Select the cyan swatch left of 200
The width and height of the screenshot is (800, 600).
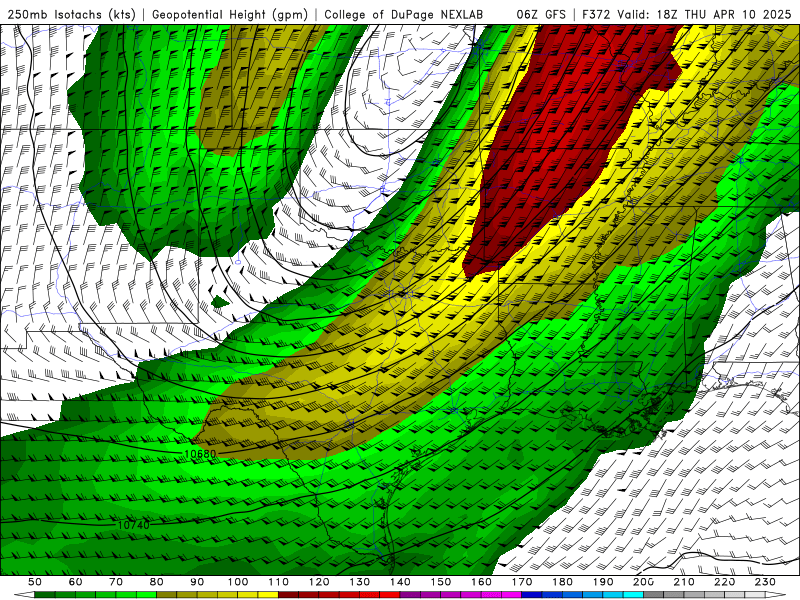tap(633, 595)
